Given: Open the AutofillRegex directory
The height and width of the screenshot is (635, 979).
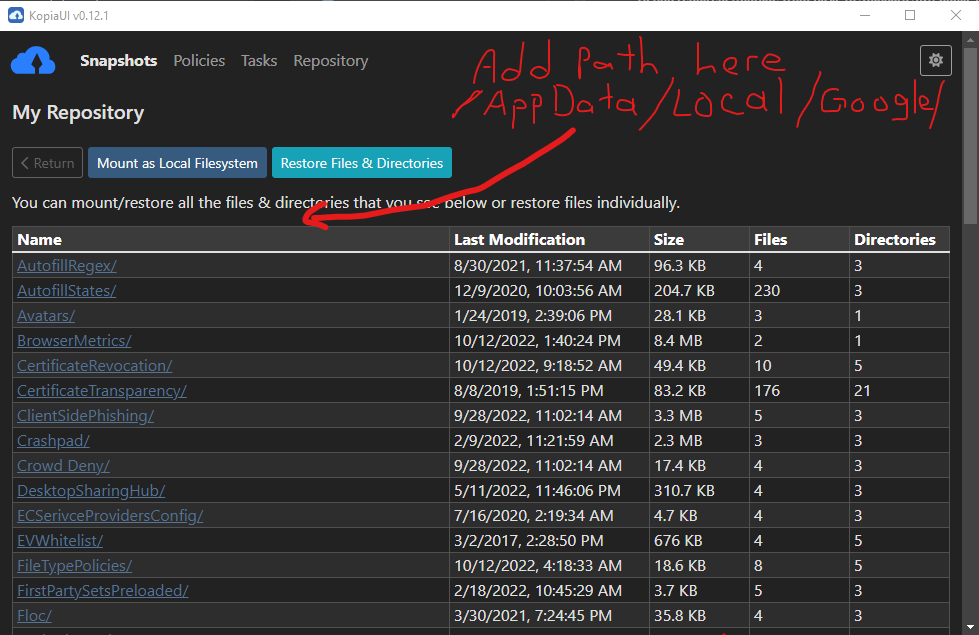Looking at the screenshot, I should coord(66,265).
